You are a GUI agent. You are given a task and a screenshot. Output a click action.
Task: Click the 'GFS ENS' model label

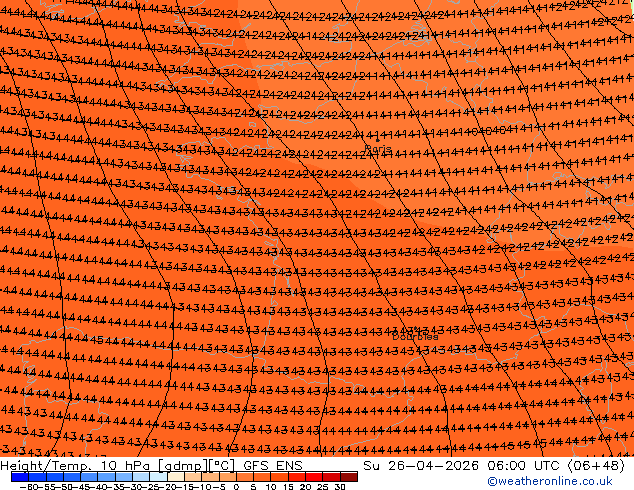[273, 465]
